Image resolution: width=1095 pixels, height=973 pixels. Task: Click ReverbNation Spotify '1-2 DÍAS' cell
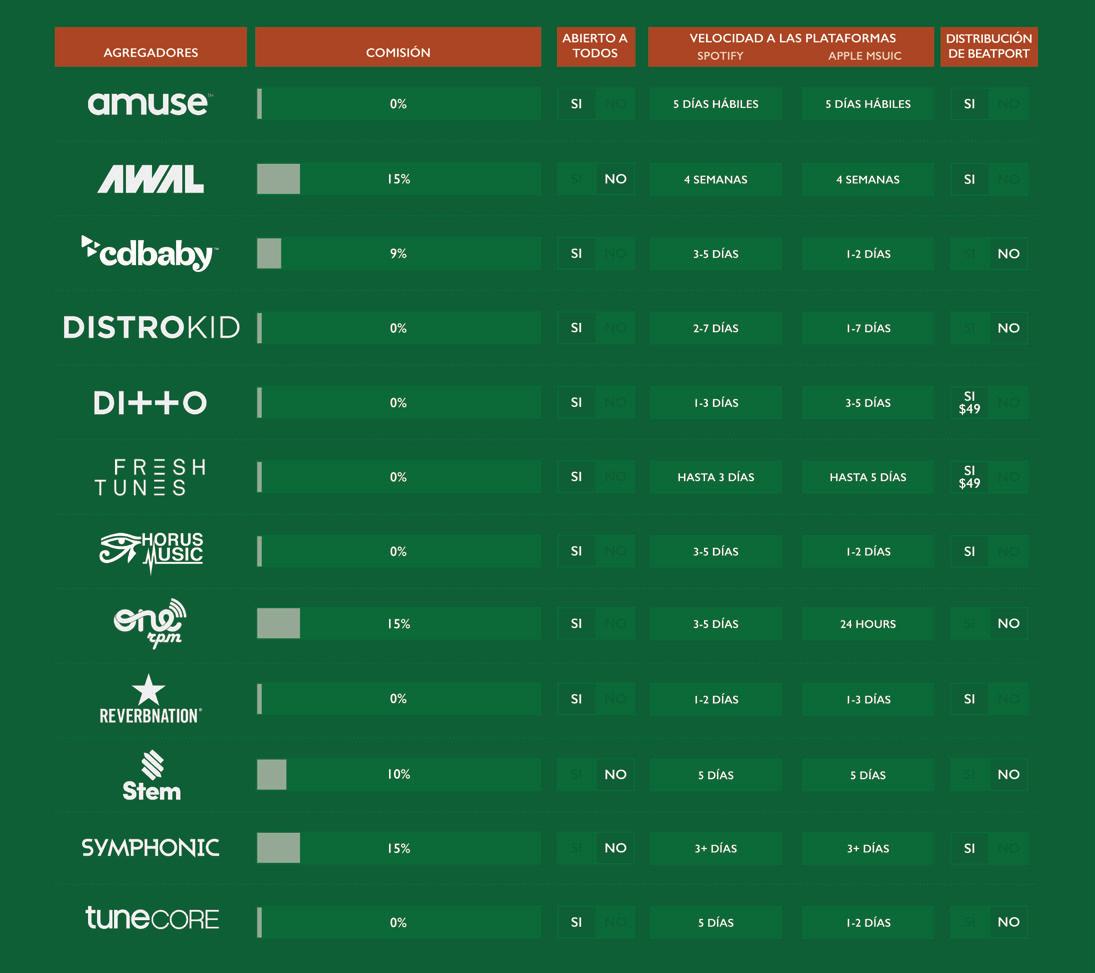tap(716, 698)
